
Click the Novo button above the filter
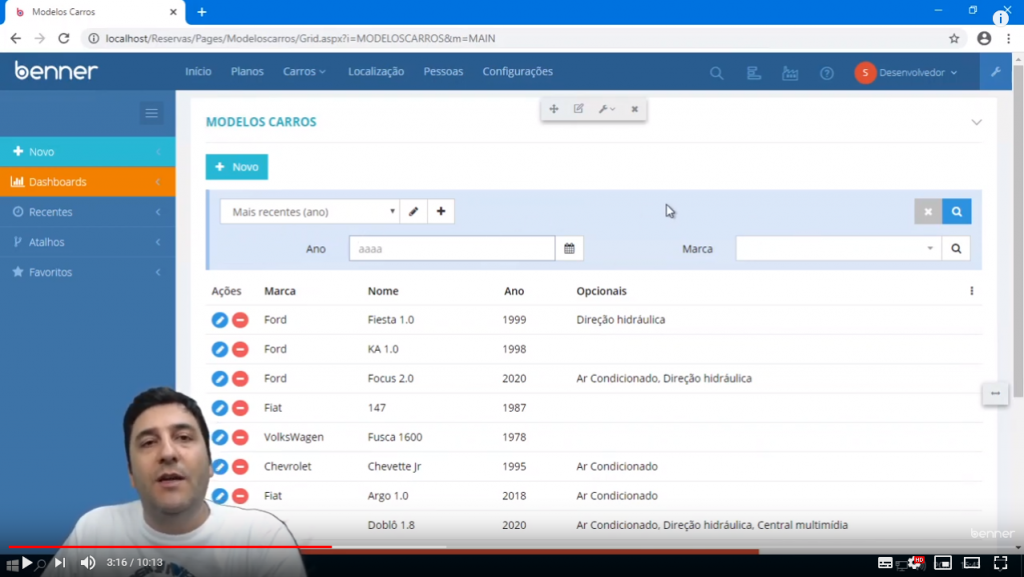coord(237,167)
